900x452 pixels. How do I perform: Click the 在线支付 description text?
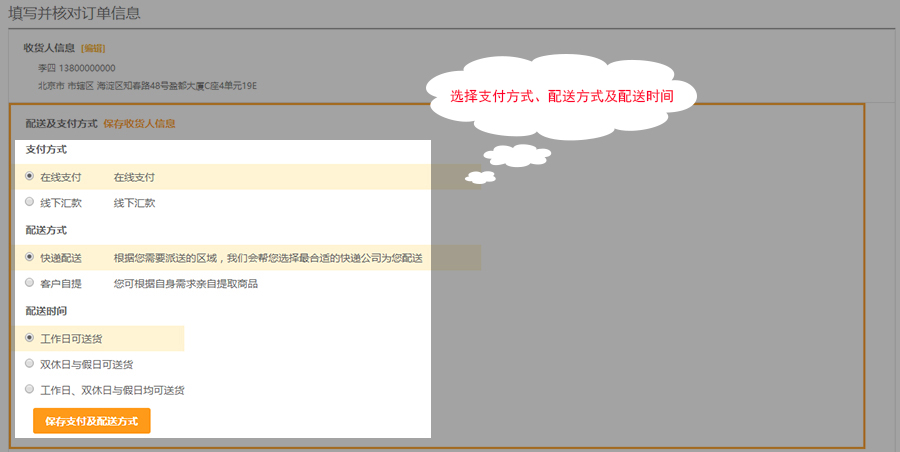[x=134, y=177]
